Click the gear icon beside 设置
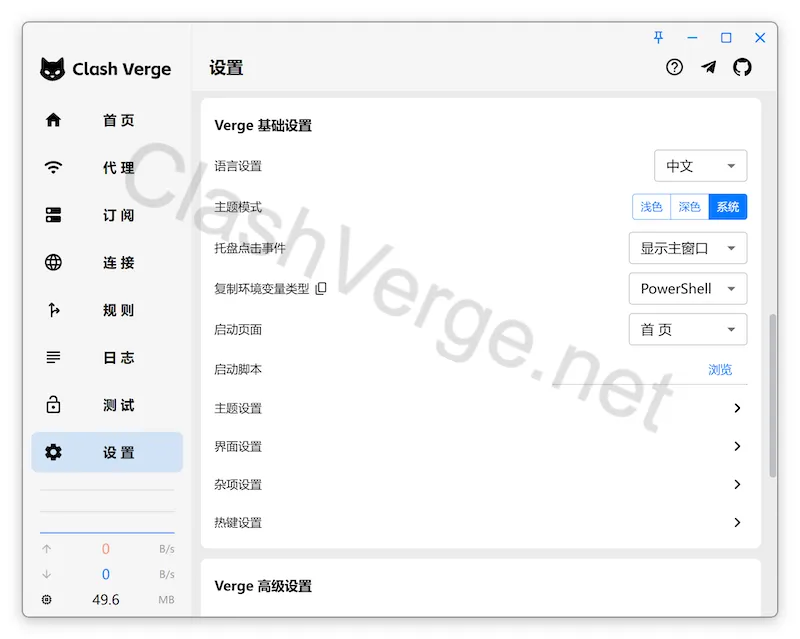Screen dimensions: 800x639 coord(53,452)
